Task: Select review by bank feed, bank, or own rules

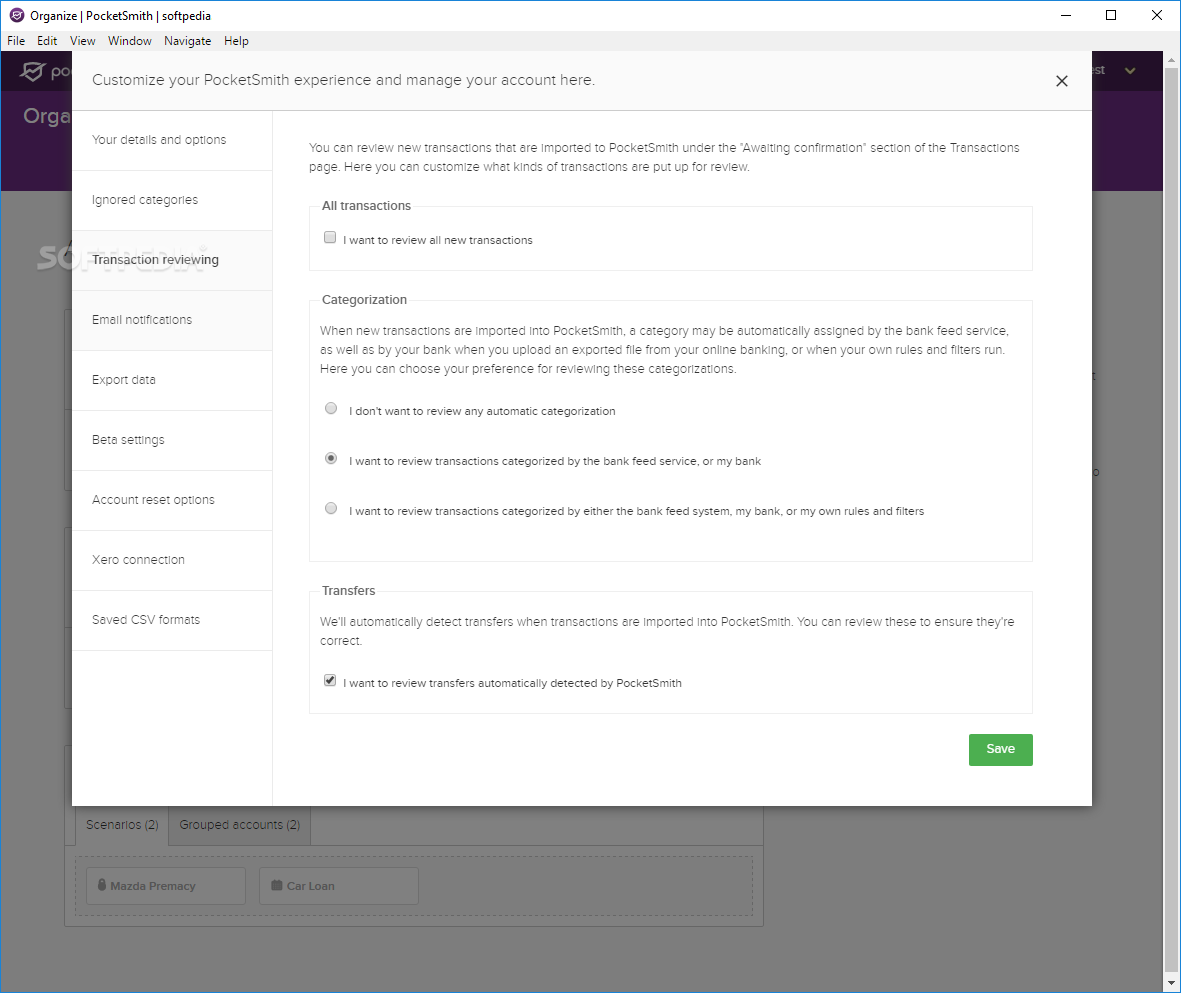Action: 331,509
